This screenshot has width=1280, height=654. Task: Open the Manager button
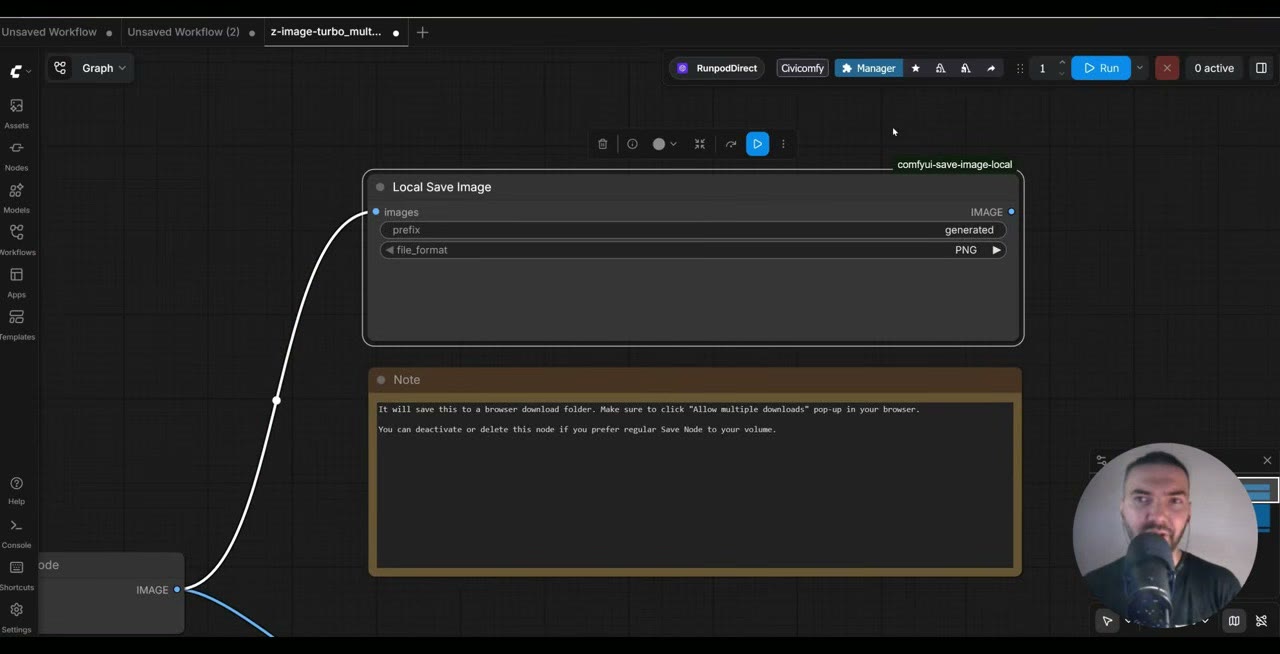(x=868, y=68)
